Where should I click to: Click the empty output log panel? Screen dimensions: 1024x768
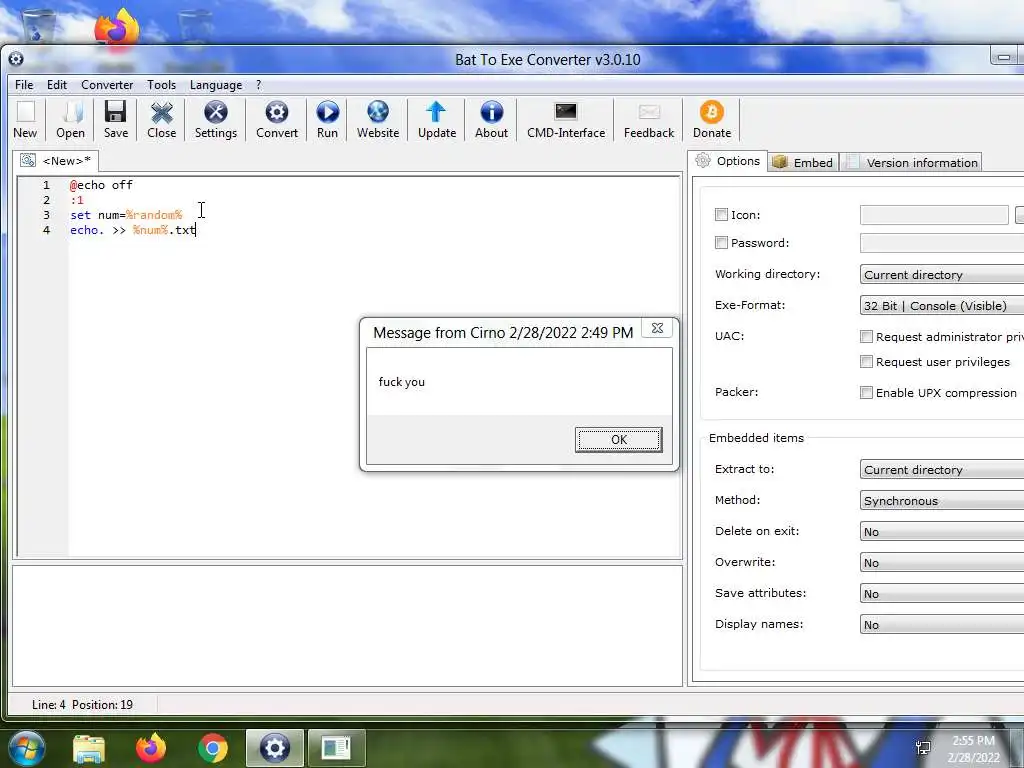(347, 626)
